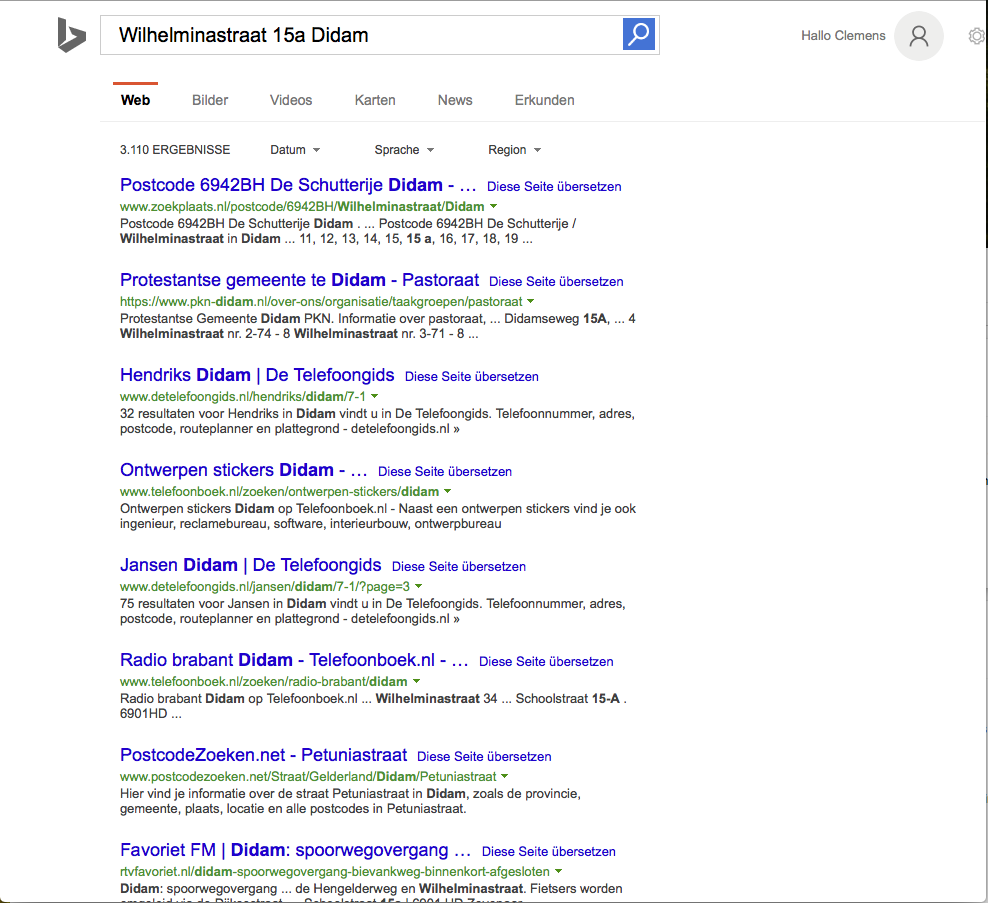Click the detelefoongids.nl/hendriks/didam/7-1 URL text

pyautogui.click(x=243, y=397)
